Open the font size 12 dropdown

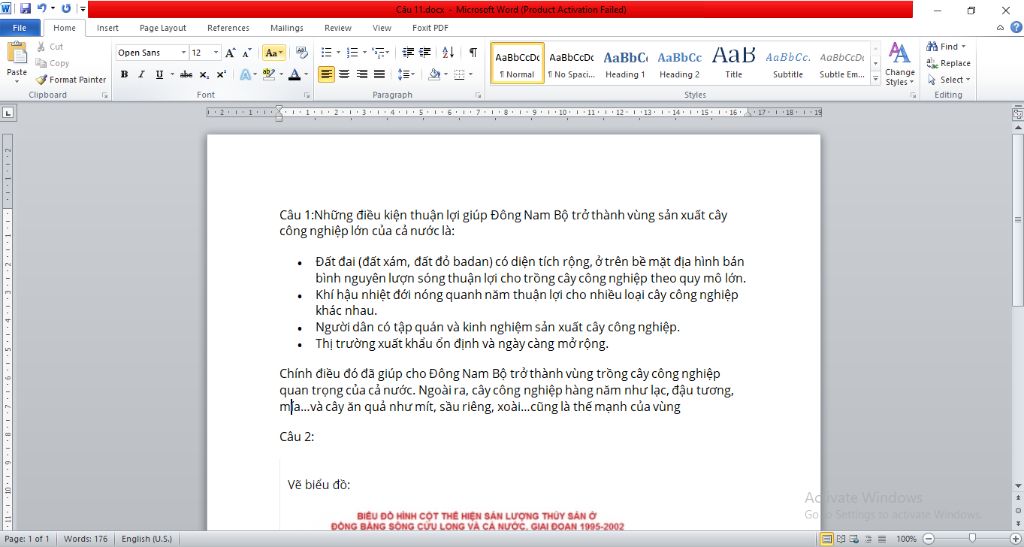point(216,53)
